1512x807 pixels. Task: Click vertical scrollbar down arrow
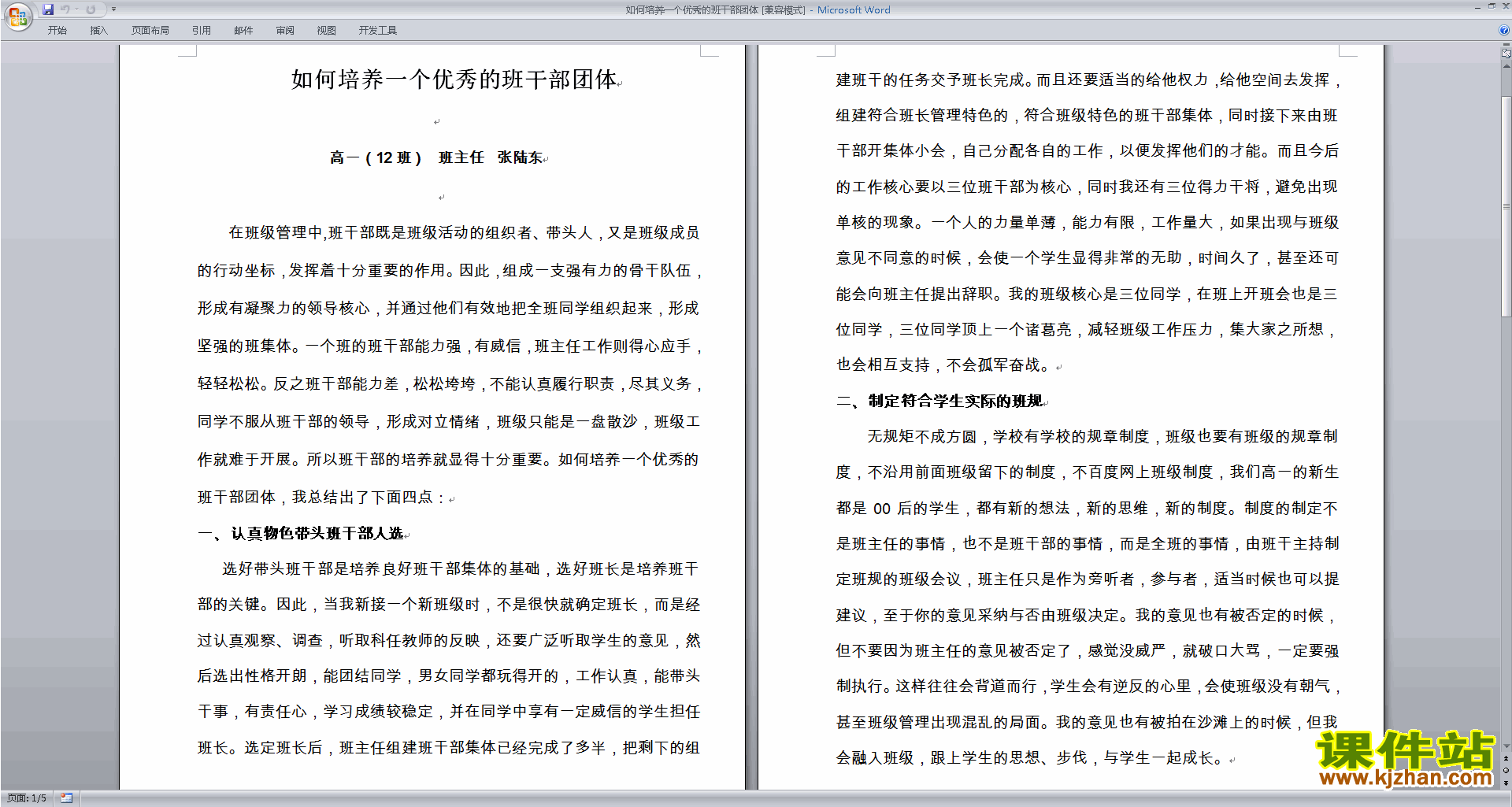pos(1506,746)
